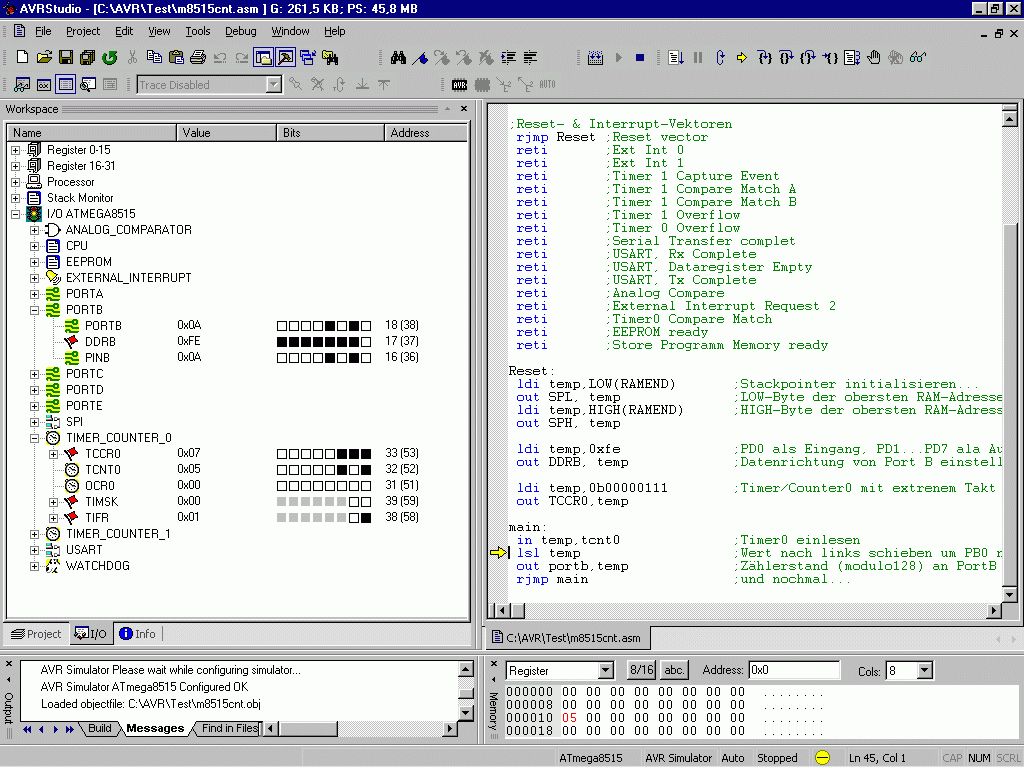Open the Register memory type dropdown
This screenshot has width=1024, height=768.
(x=605, y=671)
